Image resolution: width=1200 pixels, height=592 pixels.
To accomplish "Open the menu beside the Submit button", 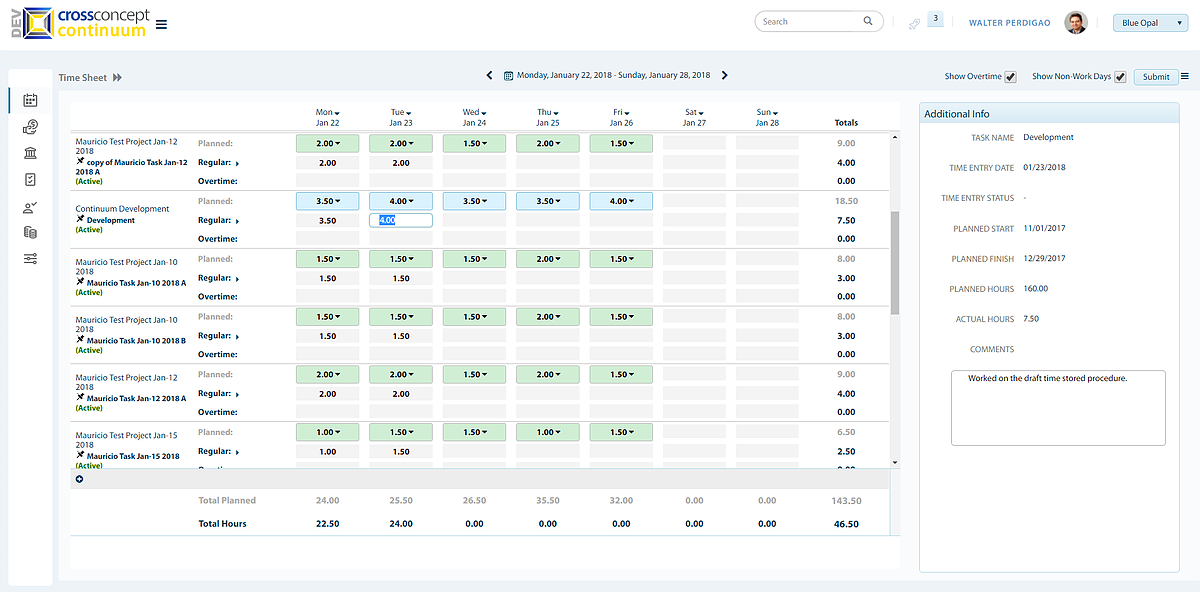I will point(1185,76).
